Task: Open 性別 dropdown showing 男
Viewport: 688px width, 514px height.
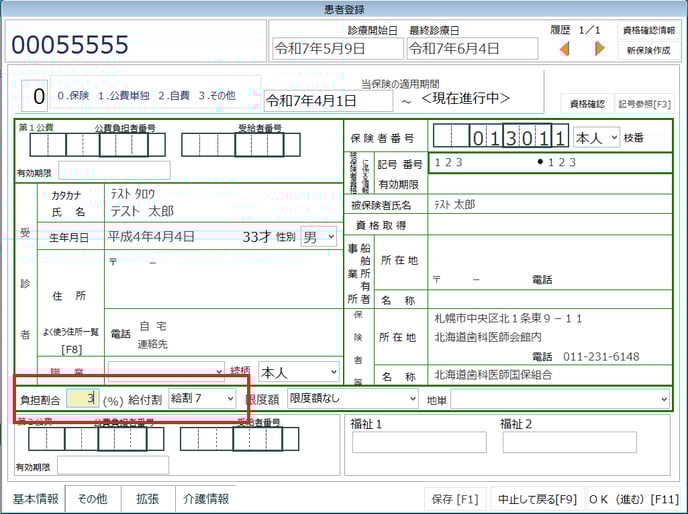Action: [319, 237]
